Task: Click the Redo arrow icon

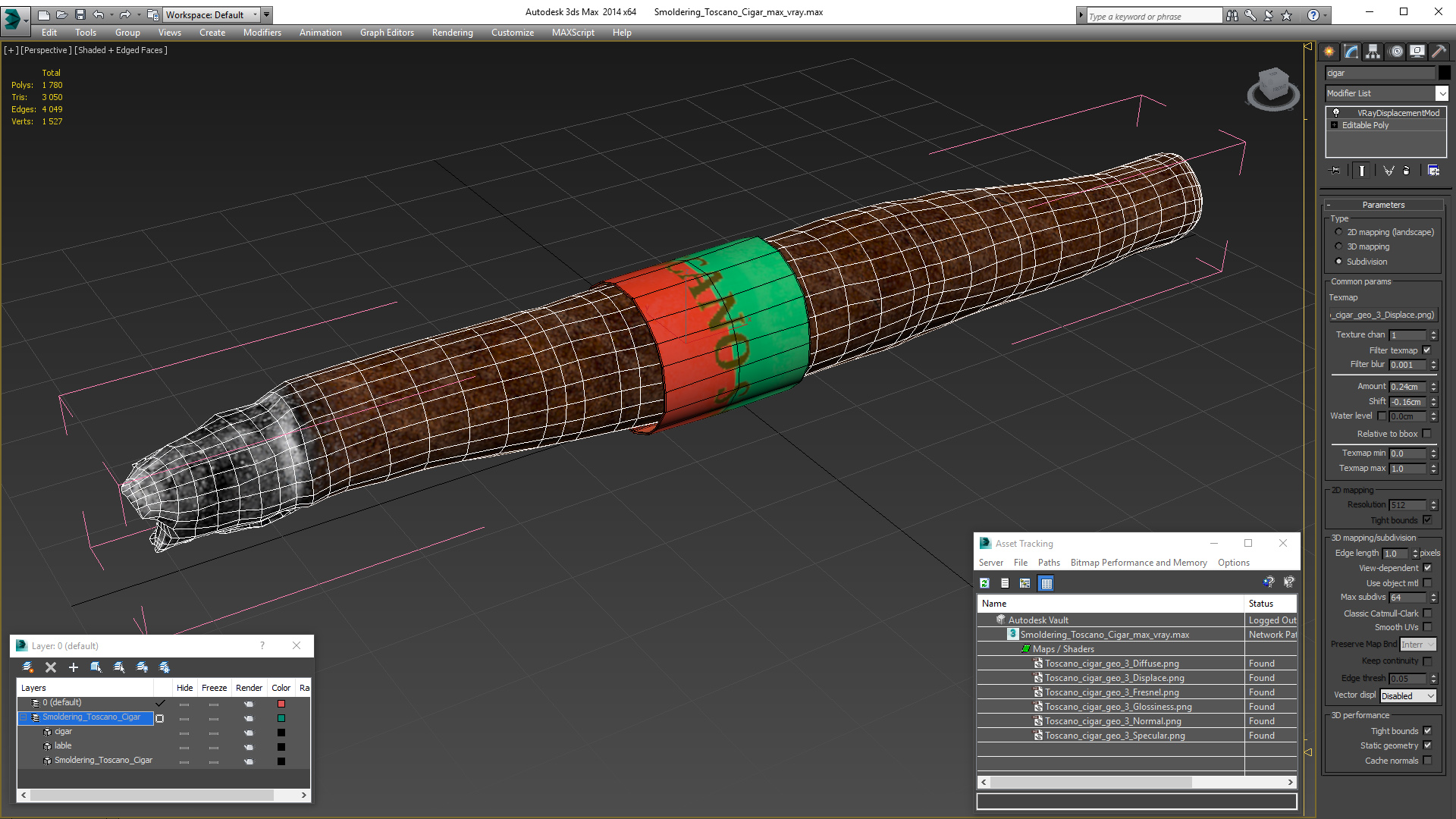Action: (x=126, y=14)
